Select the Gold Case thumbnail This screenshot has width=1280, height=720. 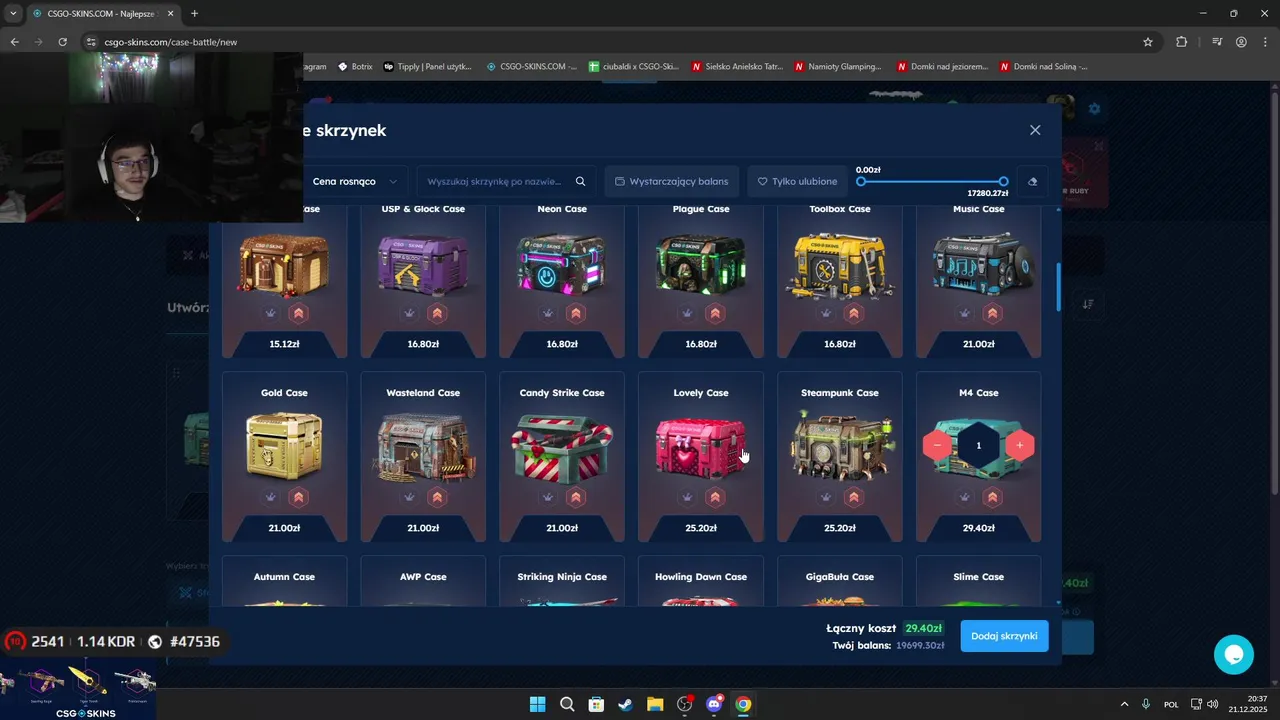click(x=284, y=446)
